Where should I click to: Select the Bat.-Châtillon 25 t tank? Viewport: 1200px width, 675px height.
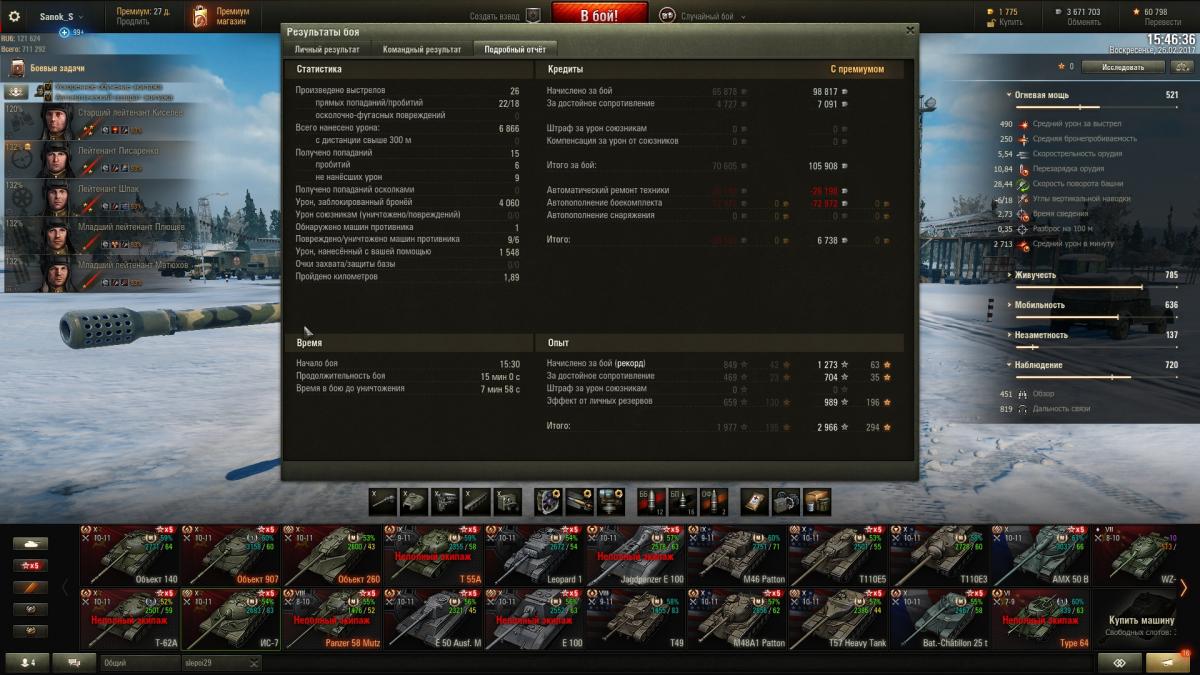tap(939, 619)
